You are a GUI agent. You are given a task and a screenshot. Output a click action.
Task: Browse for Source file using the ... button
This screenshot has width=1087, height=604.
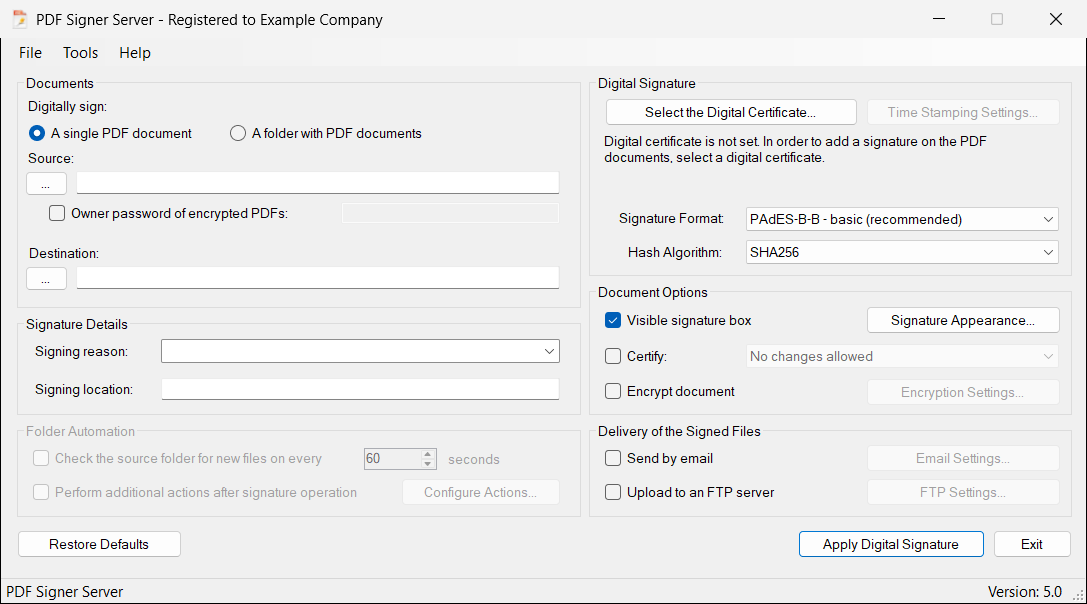[x=46, y=184]
